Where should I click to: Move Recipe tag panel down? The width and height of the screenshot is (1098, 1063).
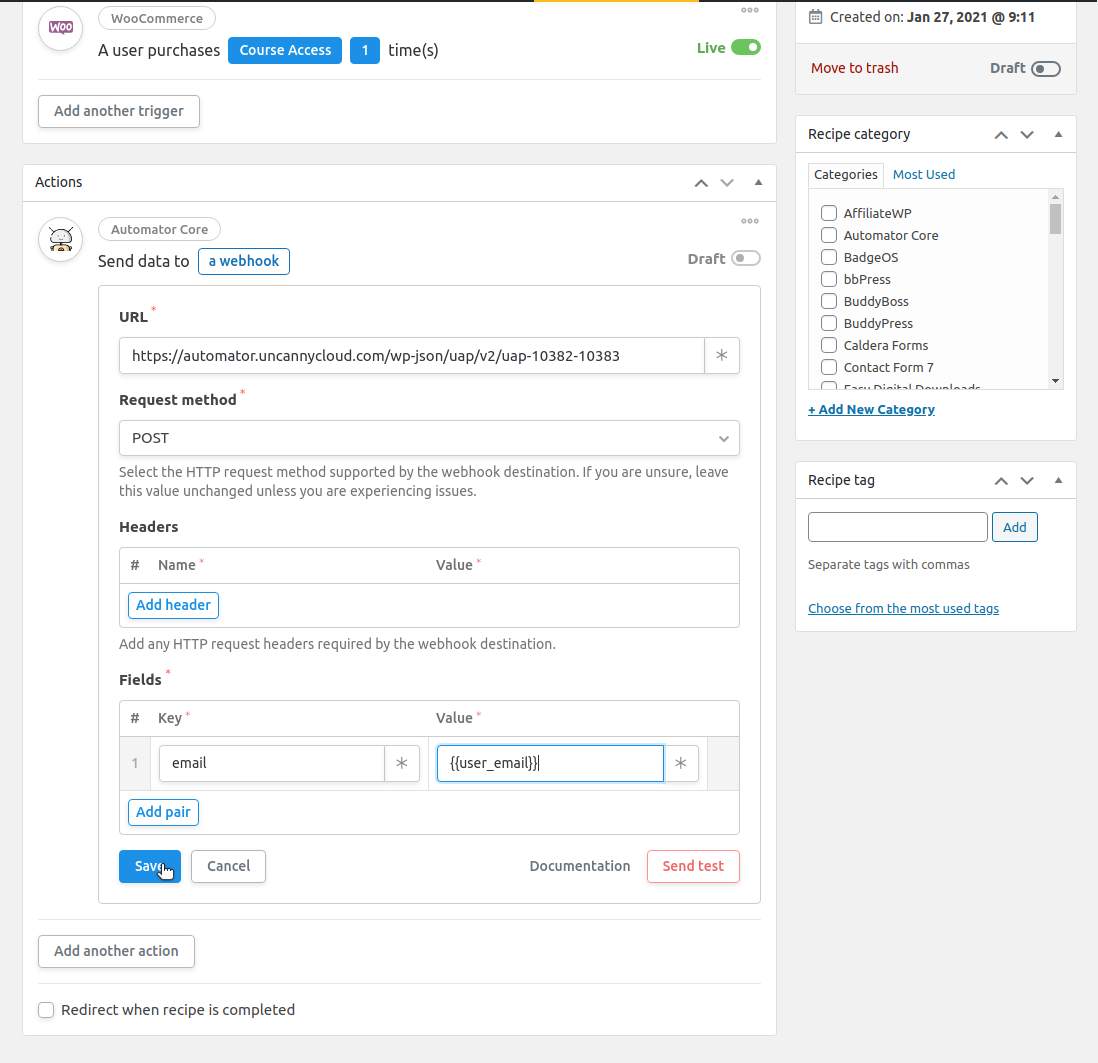click(1027, 480)
